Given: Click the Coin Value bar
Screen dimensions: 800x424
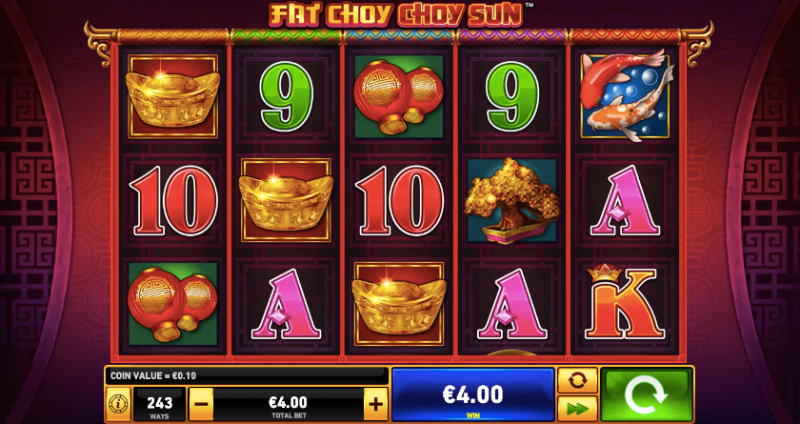Looking at the screenshot, I should (x=246, y=376).
